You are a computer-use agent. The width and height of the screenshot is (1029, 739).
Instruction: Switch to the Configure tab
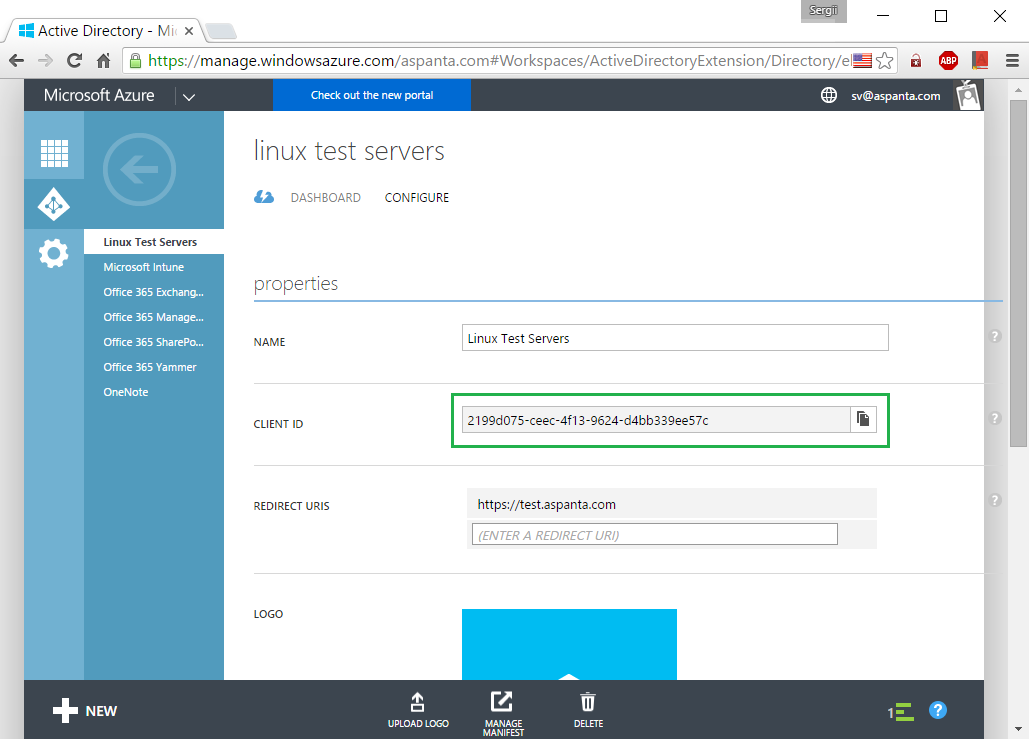[416, 197]
